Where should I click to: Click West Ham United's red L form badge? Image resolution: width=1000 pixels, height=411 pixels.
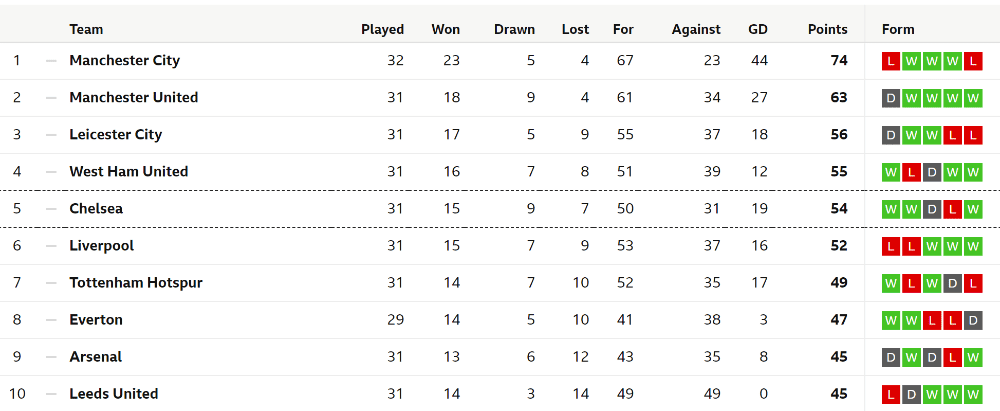click(x=911, y=172)
